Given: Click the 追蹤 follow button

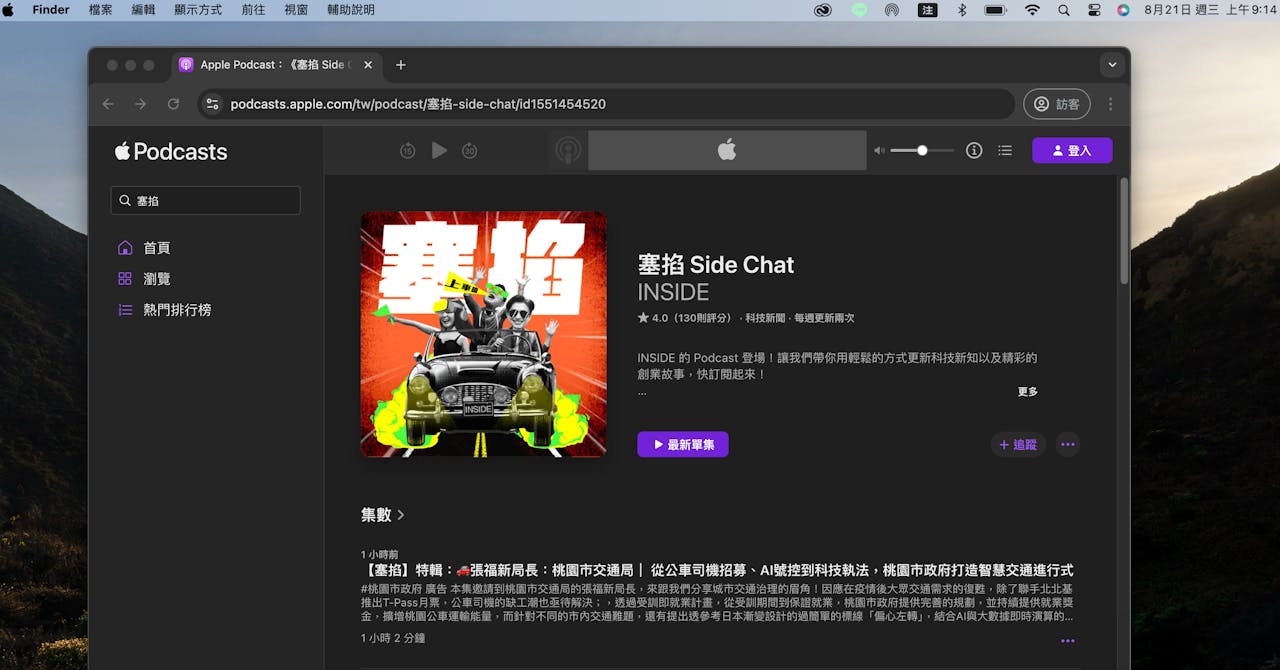Looking at the screenshot, I should click(1018, 445).
